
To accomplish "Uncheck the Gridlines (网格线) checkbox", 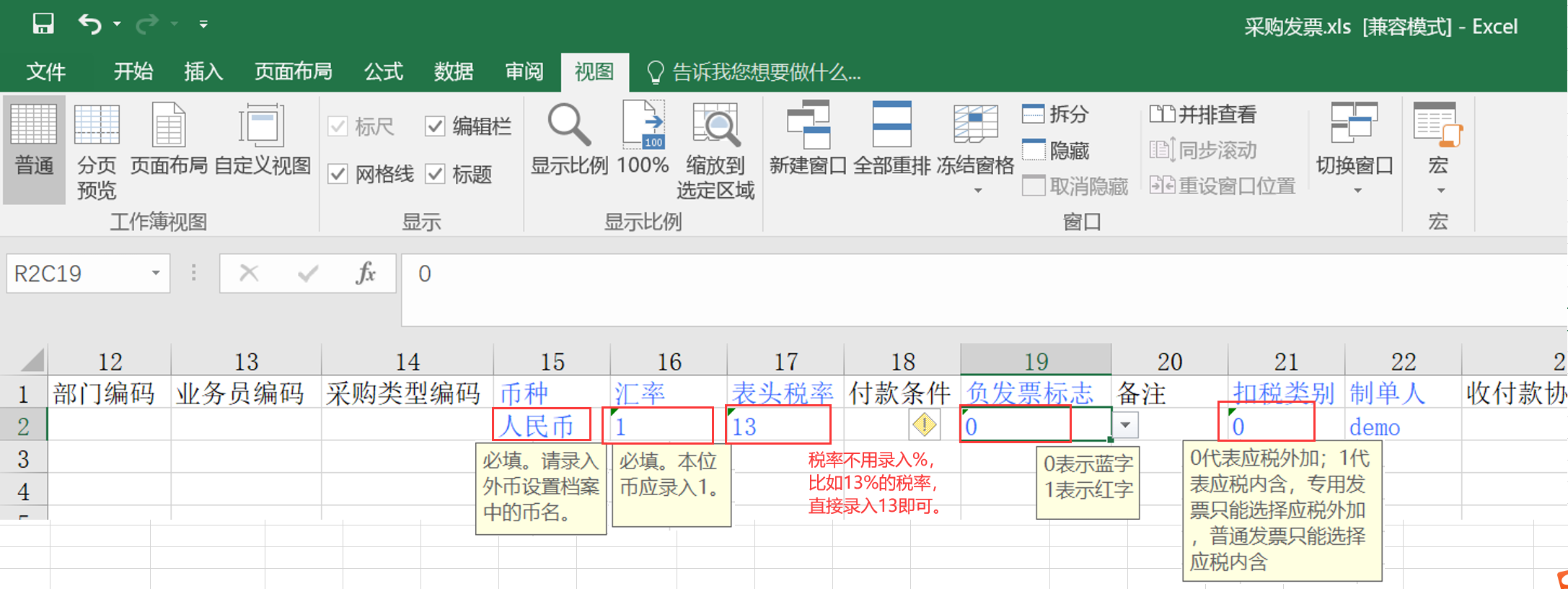I will click(338, 174).
